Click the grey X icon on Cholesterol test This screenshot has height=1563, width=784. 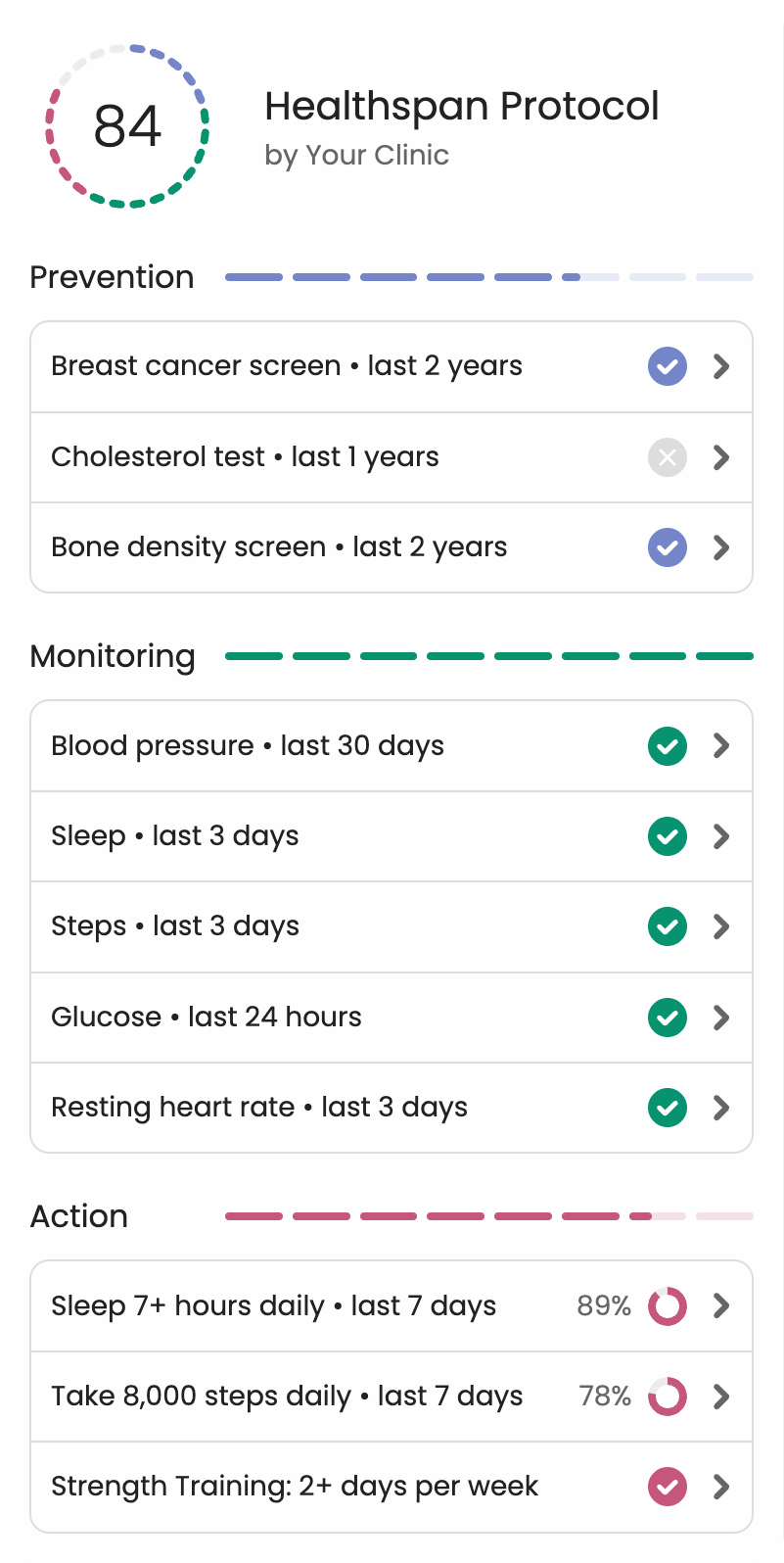tap(668, 457)
